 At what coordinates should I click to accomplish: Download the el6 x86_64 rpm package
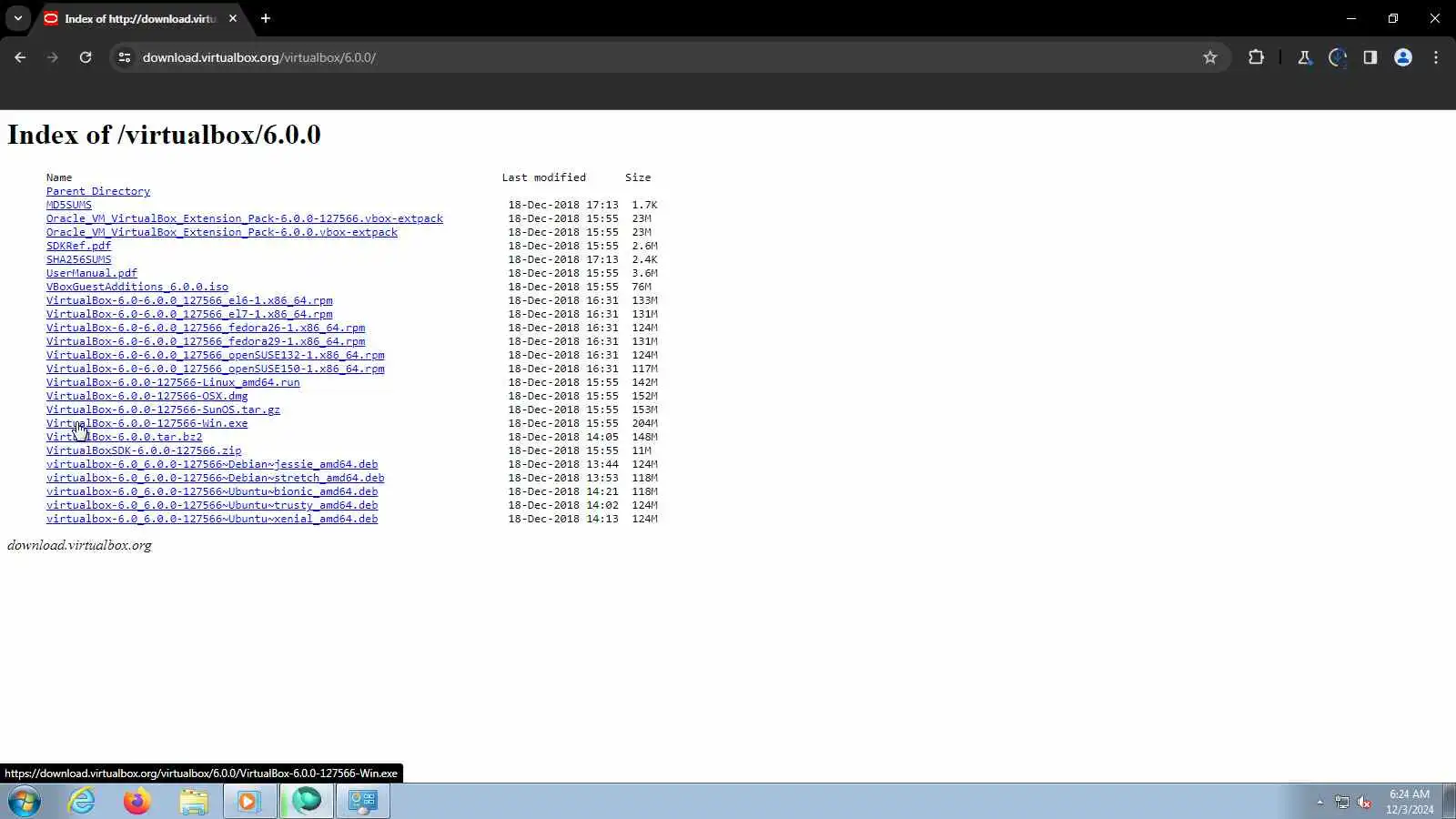(189, 300)
